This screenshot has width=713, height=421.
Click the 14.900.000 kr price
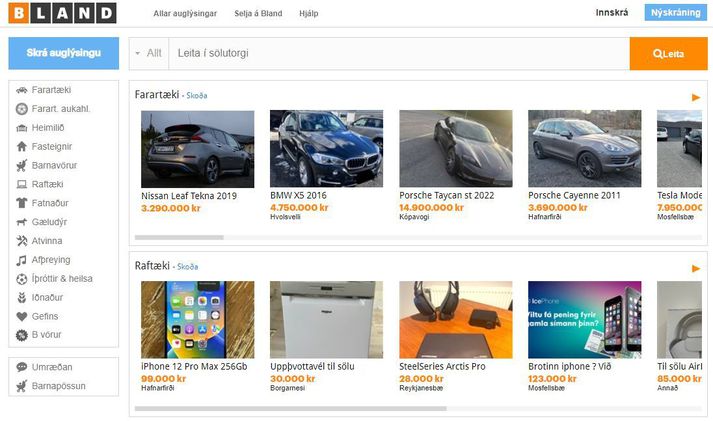[x=431, y=208]
